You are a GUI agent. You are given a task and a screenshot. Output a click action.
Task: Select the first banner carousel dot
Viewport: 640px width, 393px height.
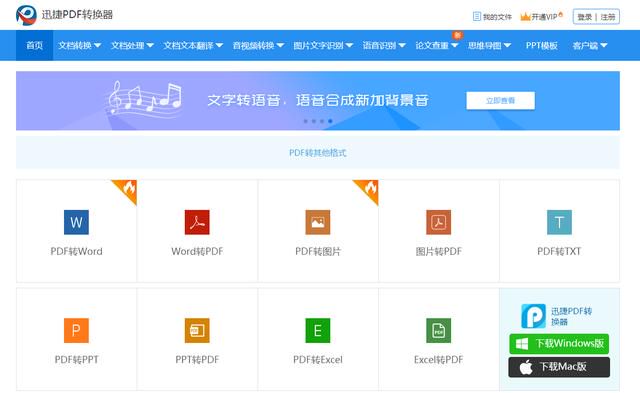306,121
